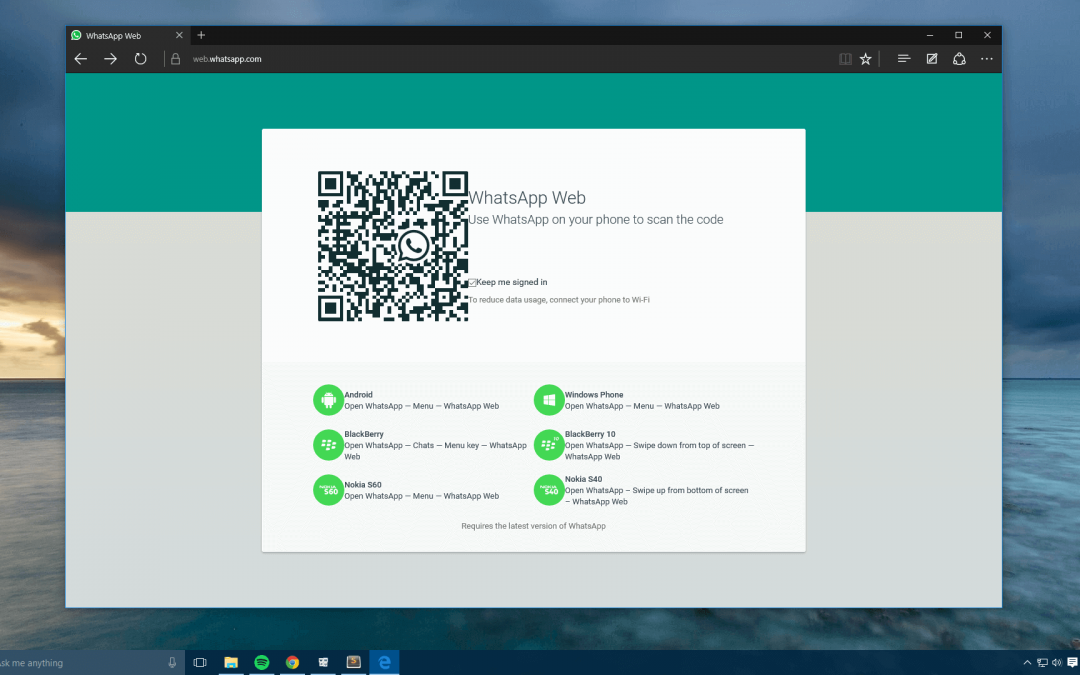This screenshot has width=1080, height=675.
Task: Click the network icon in system tray
Action: [x=1042, y=663]
